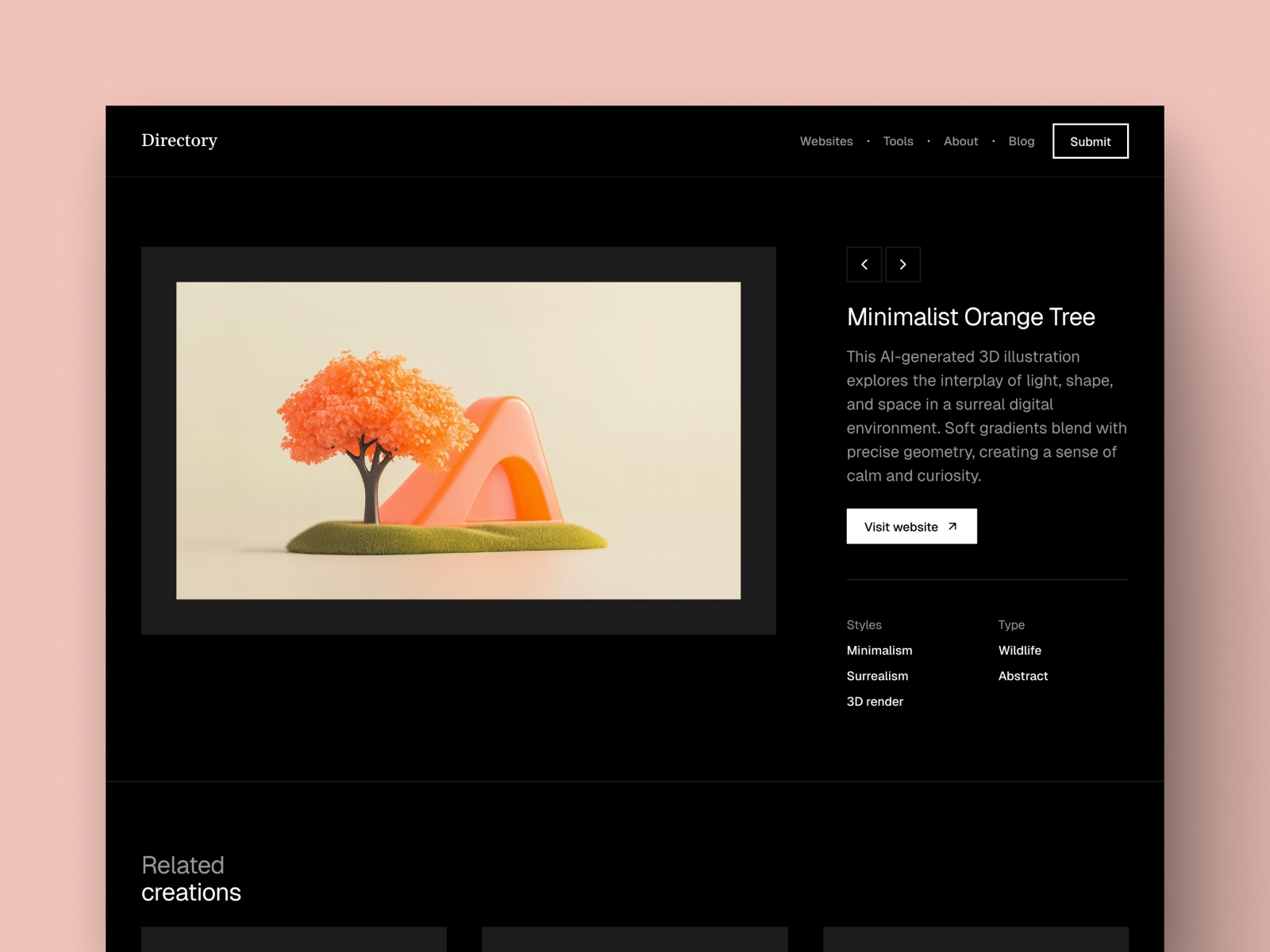Open the Blog section
Screen dimensions: 1270x952
[1022, 141]
